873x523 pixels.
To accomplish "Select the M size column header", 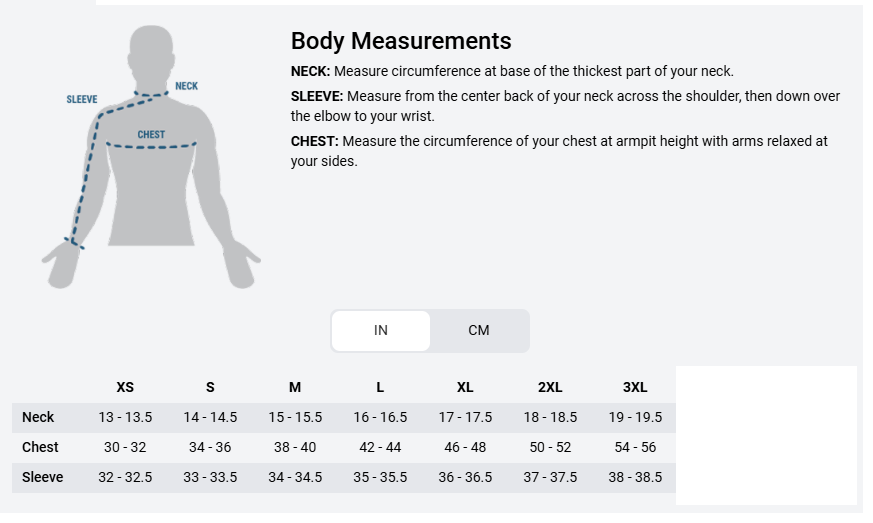I will pyautogui.click(x=295, y=387).
